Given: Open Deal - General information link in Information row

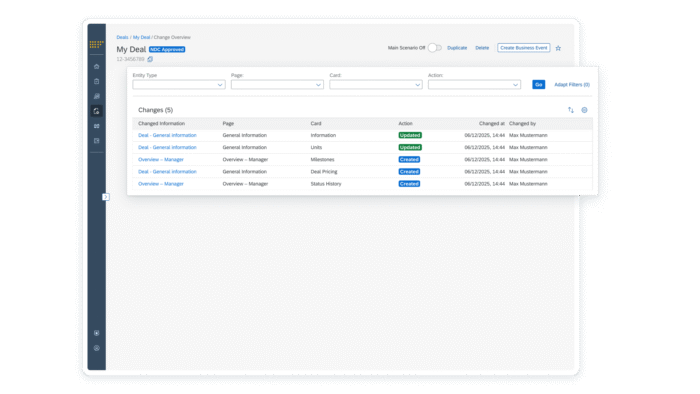Looking at the screenshot, I should pos(167,135).
